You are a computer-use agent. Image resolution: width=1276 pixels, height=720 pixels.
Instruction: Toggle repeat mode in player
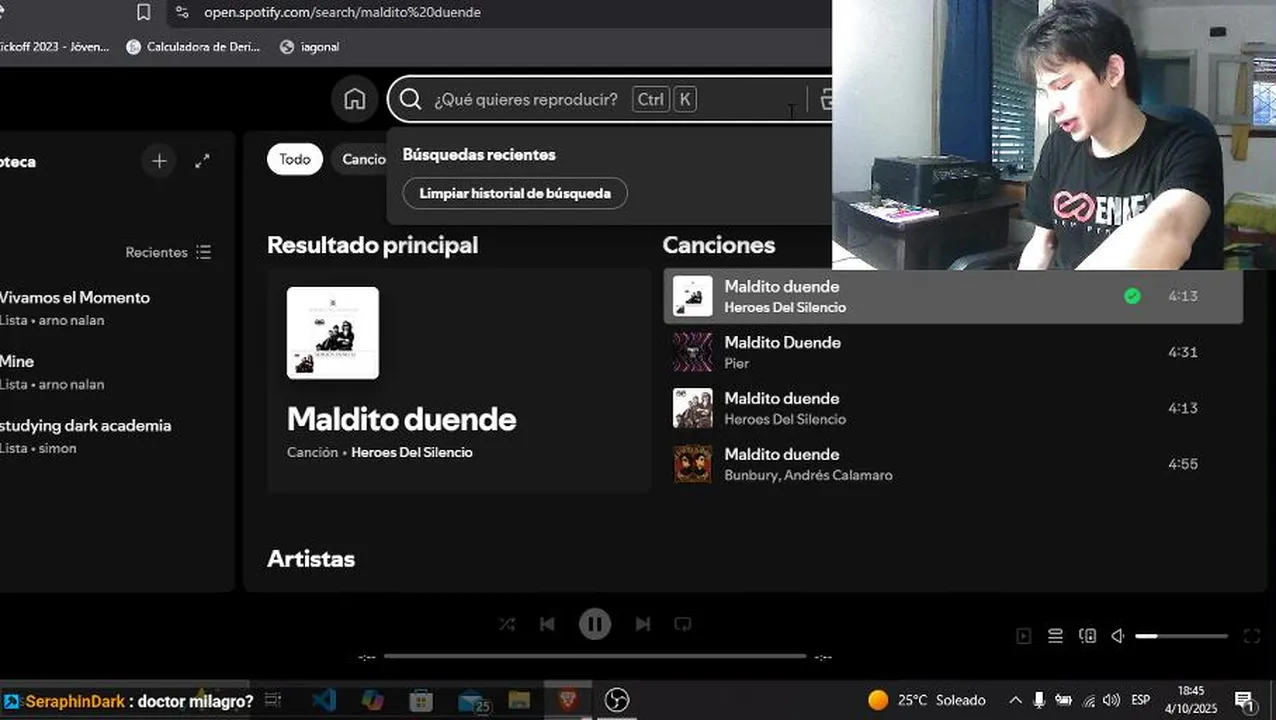(x=683, y=624)
